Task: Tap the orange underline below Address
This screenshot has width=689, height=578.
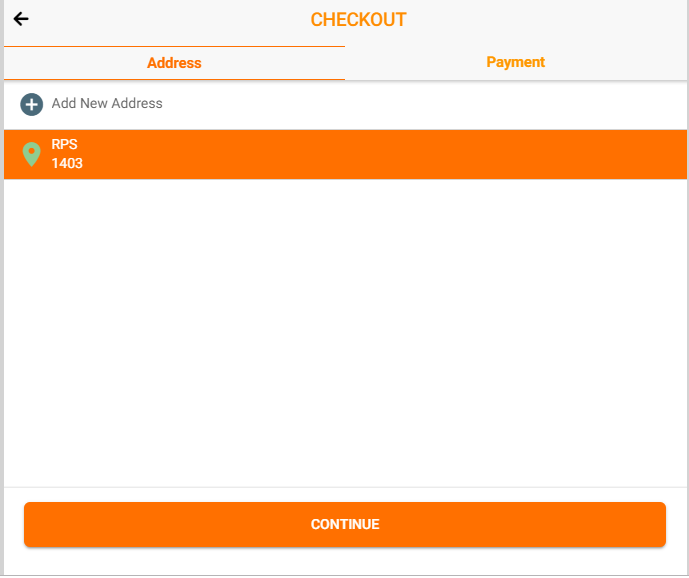Action: click(x=174, y=80)
